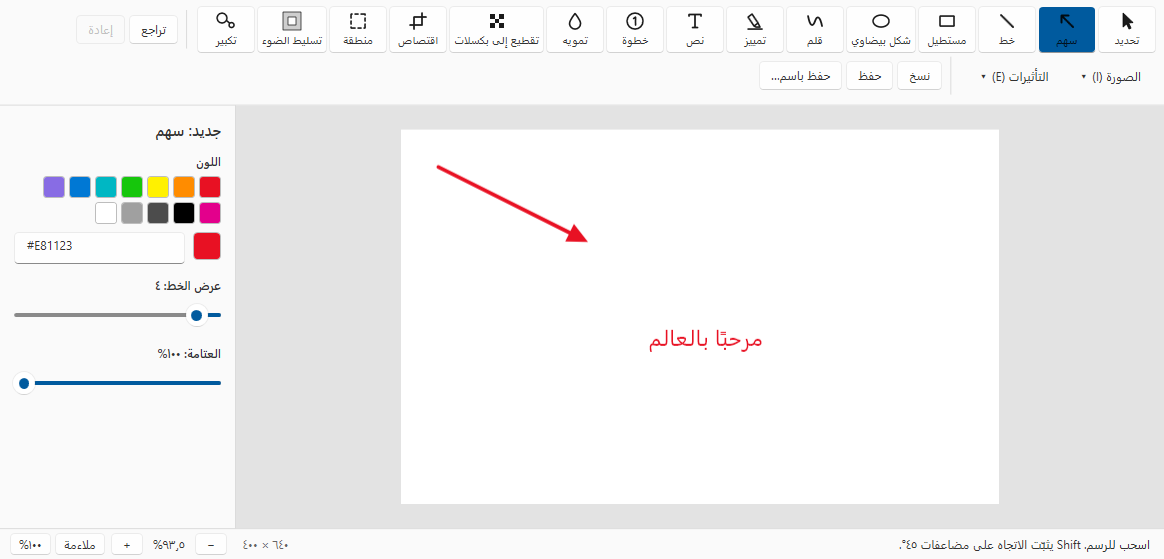Viewport: 1164px width, 559px height.
Task: Select the قلم (pen) freehand tool
Action: 814,30
